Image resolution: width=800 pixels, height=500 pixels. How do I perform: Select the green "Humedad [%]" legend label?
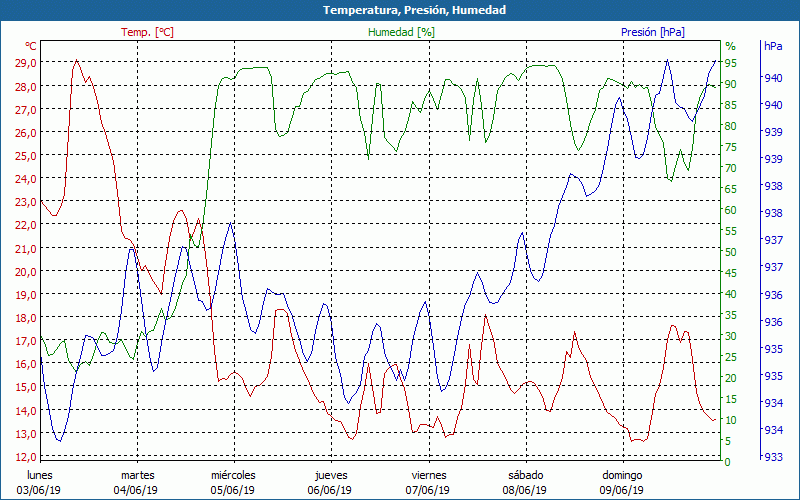click(402, 32)
